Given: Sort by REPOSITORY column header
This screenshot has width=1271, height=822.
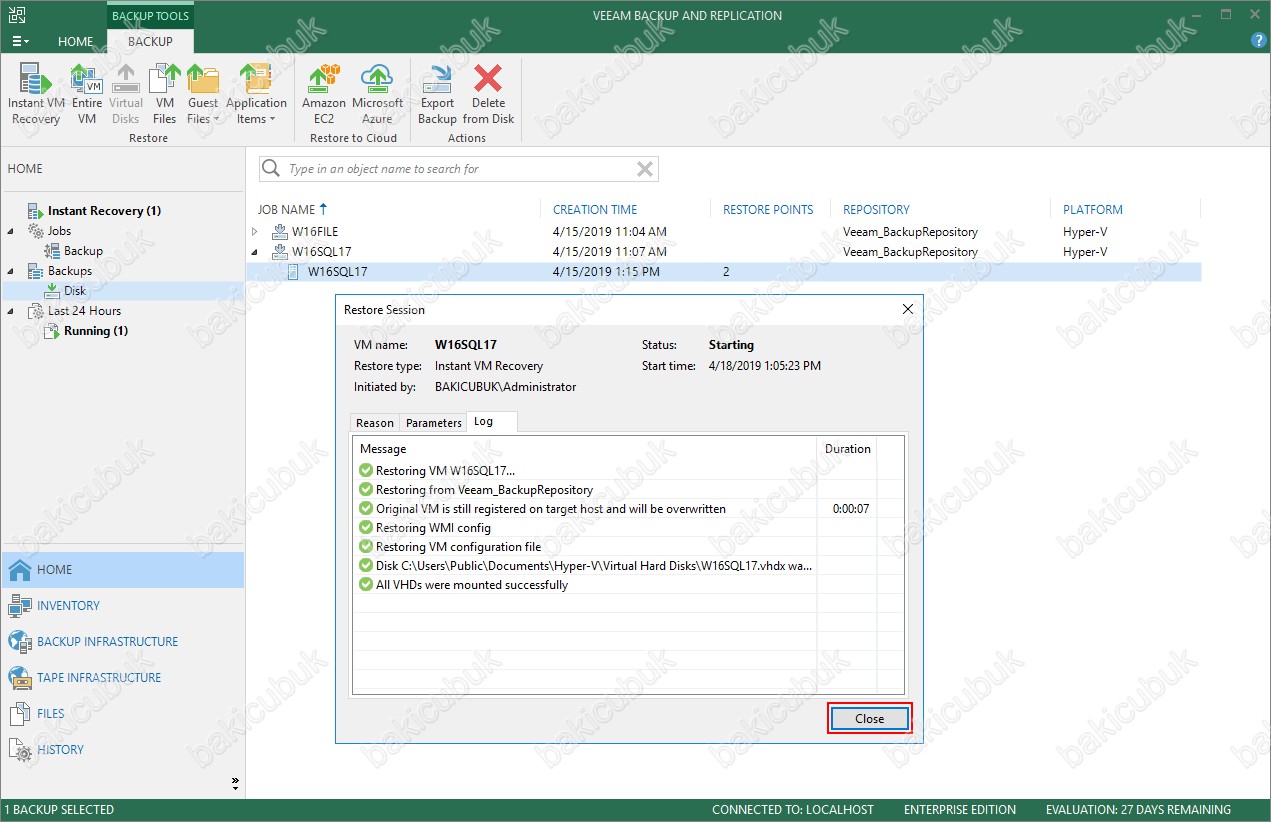Looking at the screenshot, I should 876,210.
